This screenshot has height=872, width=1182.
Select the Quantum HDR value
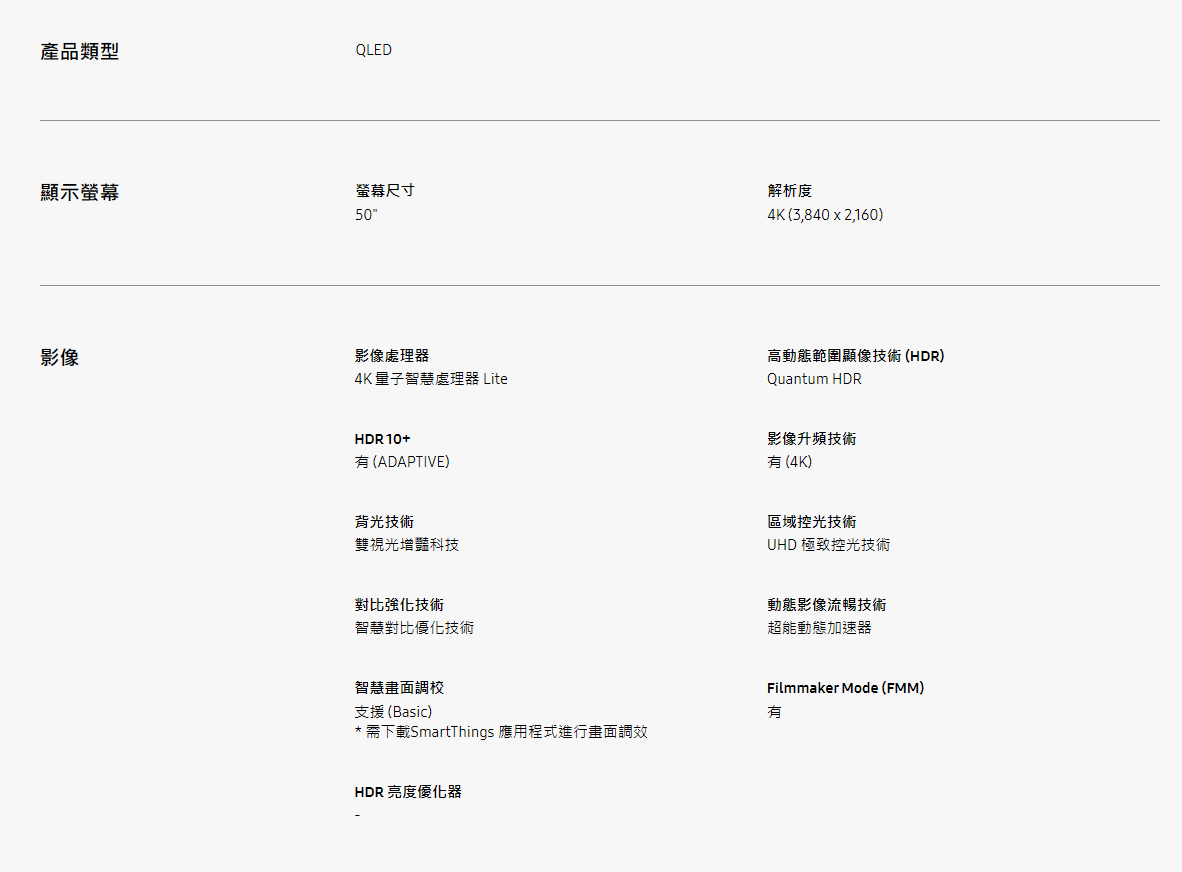point(814,379)
